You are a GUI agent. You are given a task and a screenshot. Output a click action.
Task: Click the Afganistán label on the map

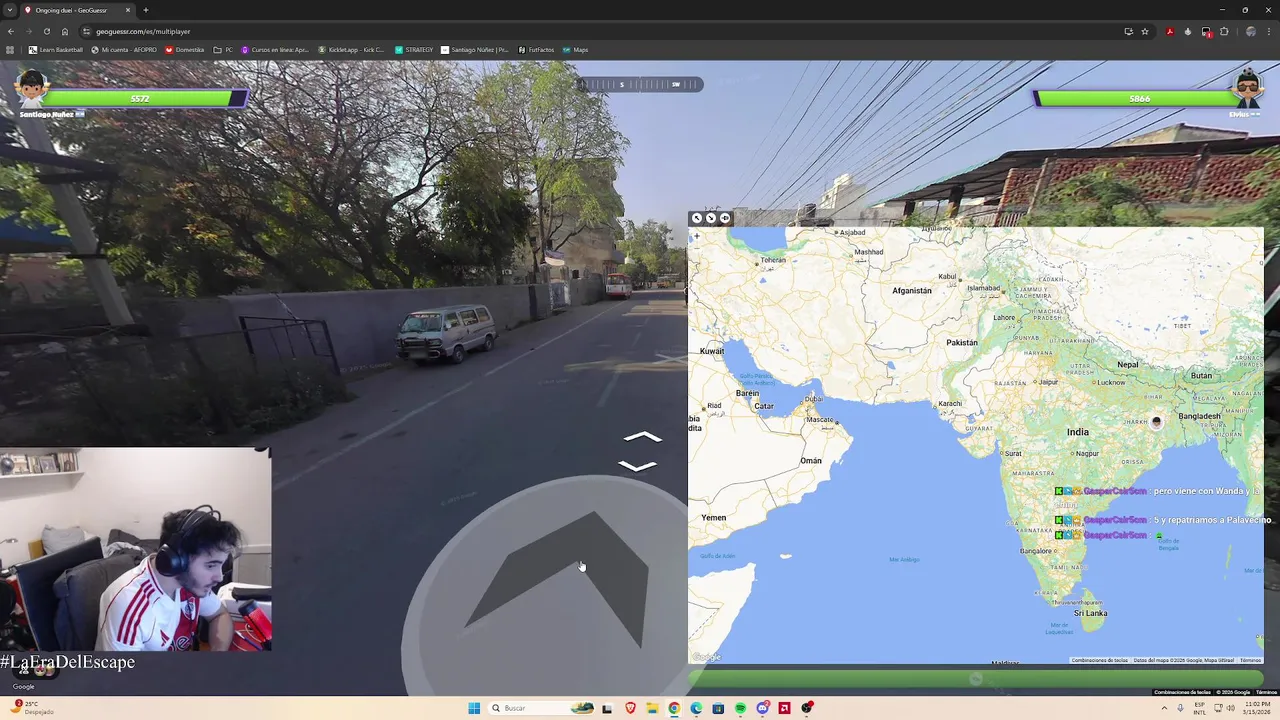pos(911,291)
